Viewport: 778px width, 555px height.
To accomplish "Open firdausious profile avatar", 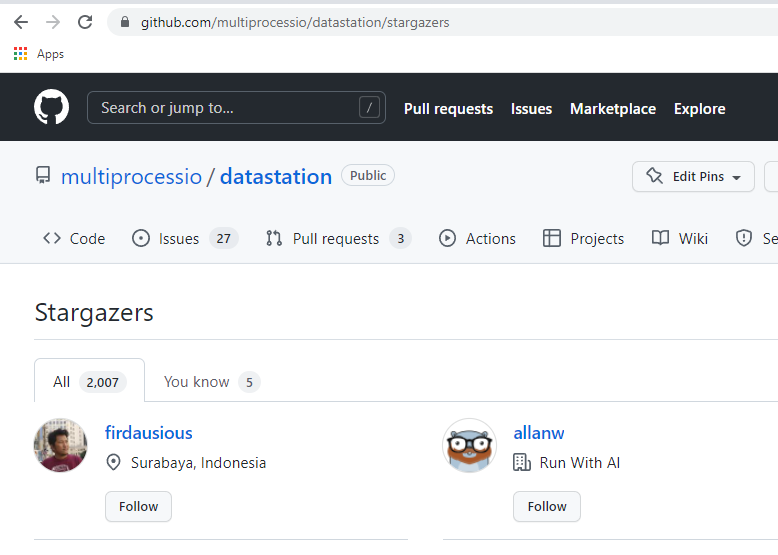I will [61, 445].
